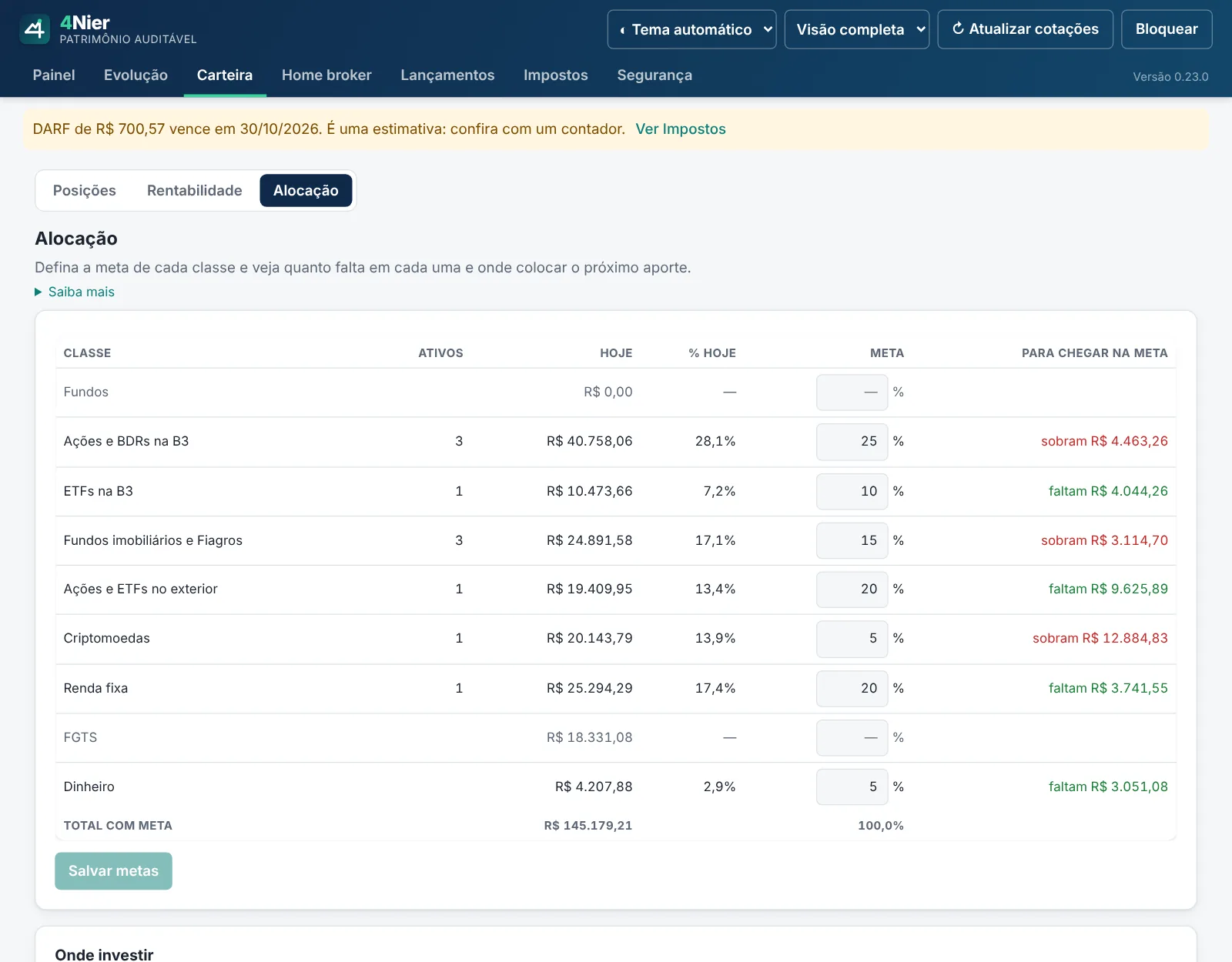Screen dimensions: 1232x962
Task: Click 'R$ 40.758,06' value
Action: pyautogui.click(x=590, y=442)
